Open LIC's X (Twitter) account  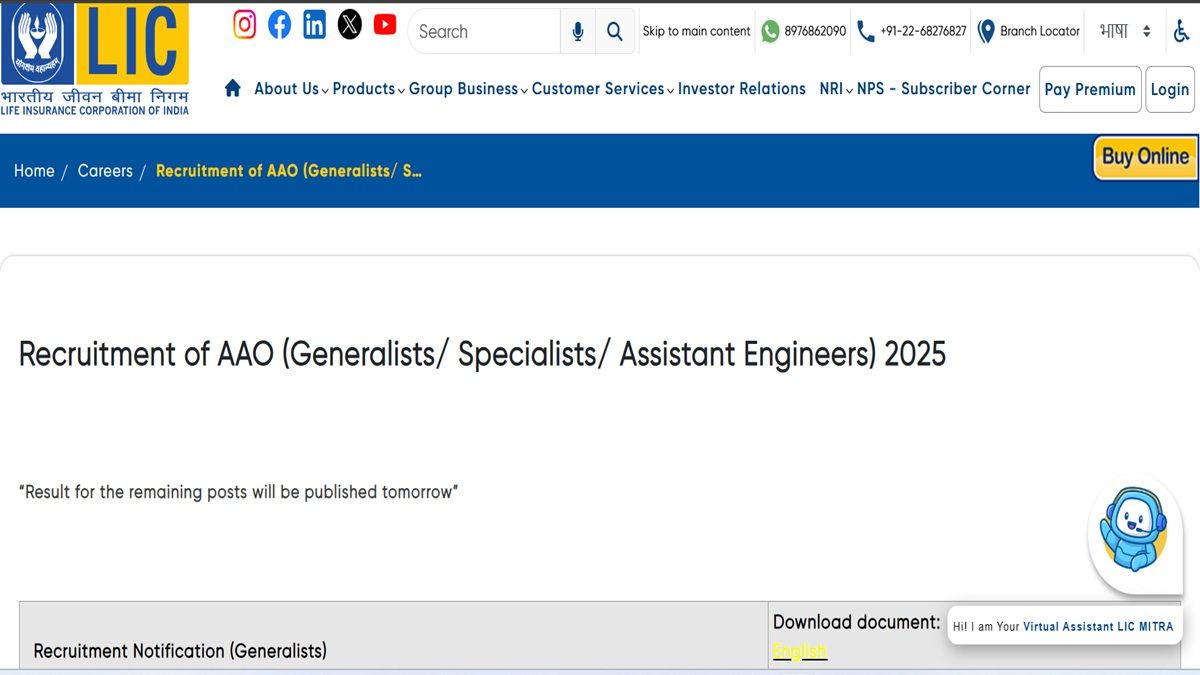click(x=349, y=24)
